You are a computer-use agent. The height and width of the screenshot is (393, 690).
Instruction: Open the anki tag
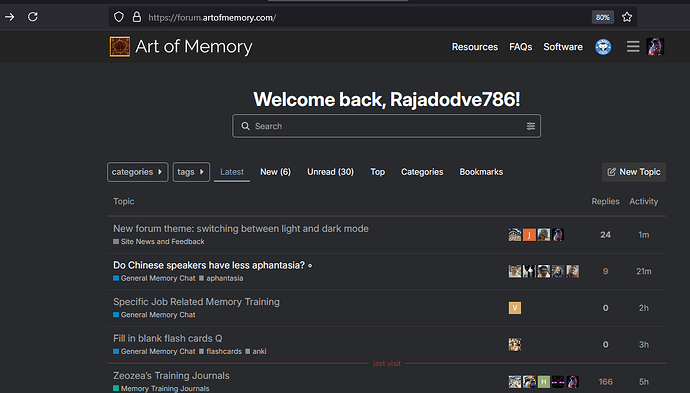[256, 351]
